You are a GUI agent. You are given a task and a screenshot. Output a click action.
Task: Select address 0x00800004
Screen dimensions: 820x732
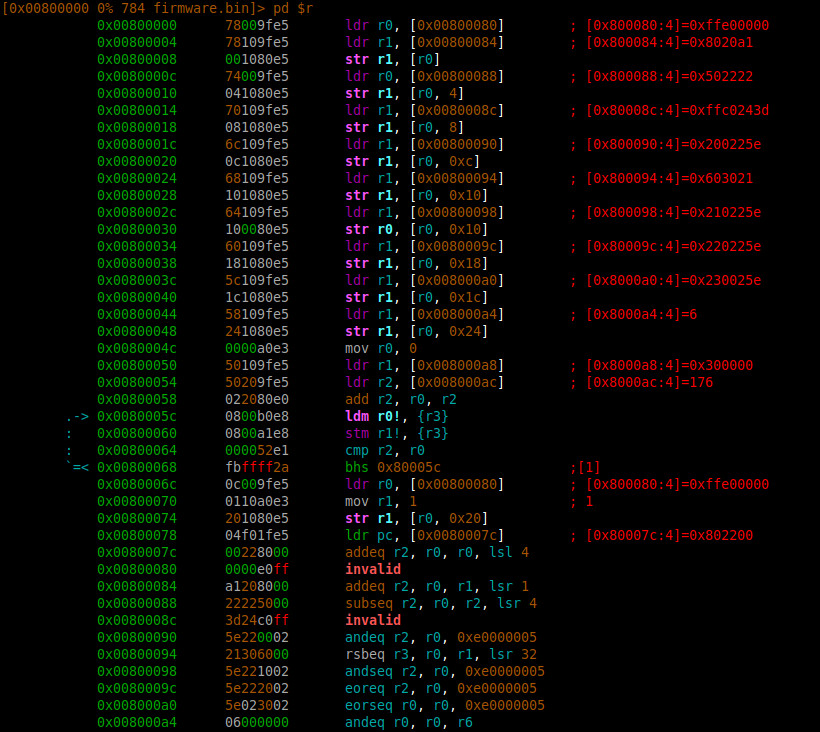tap(137, 42)
